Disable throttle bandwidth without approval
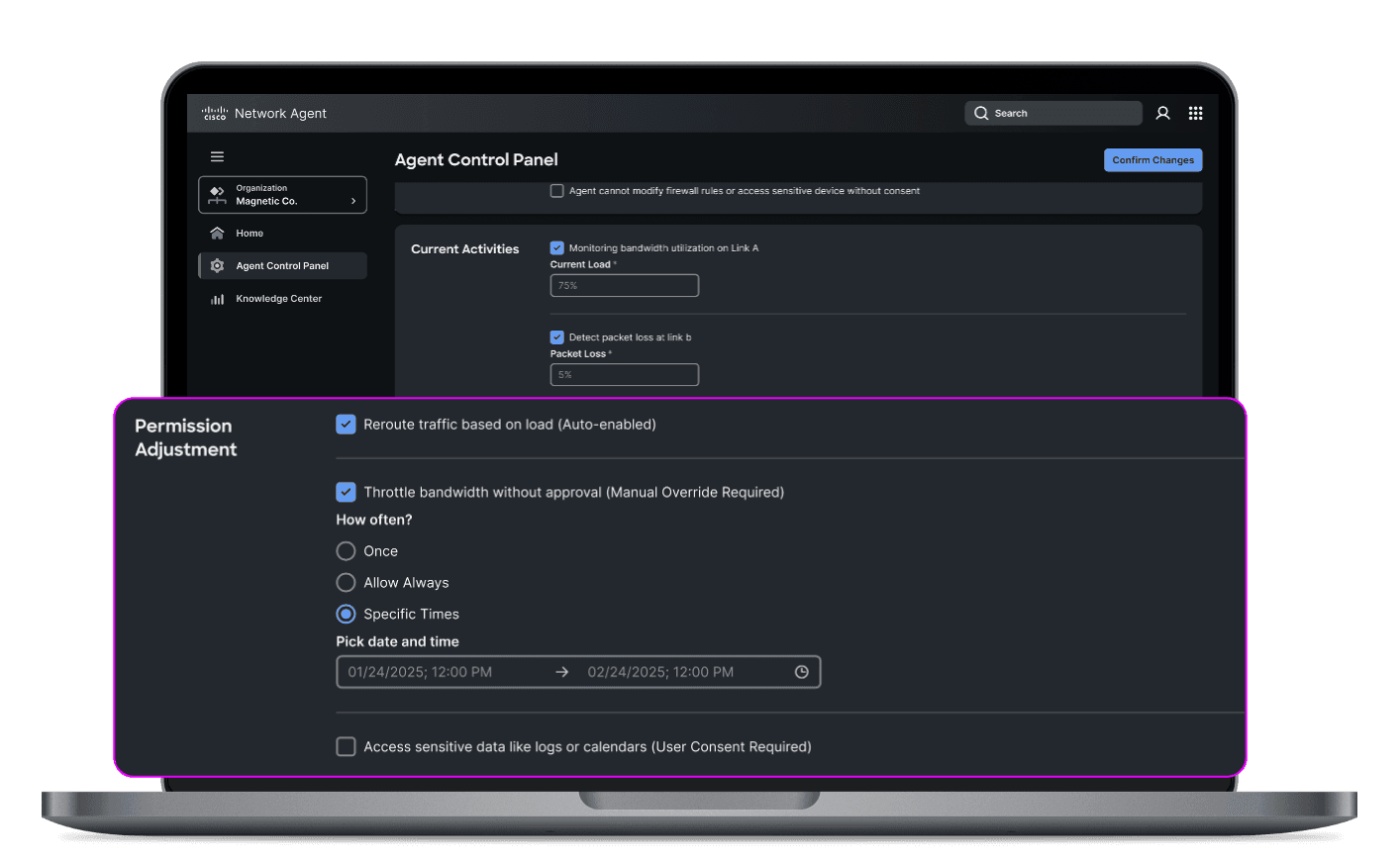The height and width of the screenshot is (863, 1400). click(x=346, y=492)
